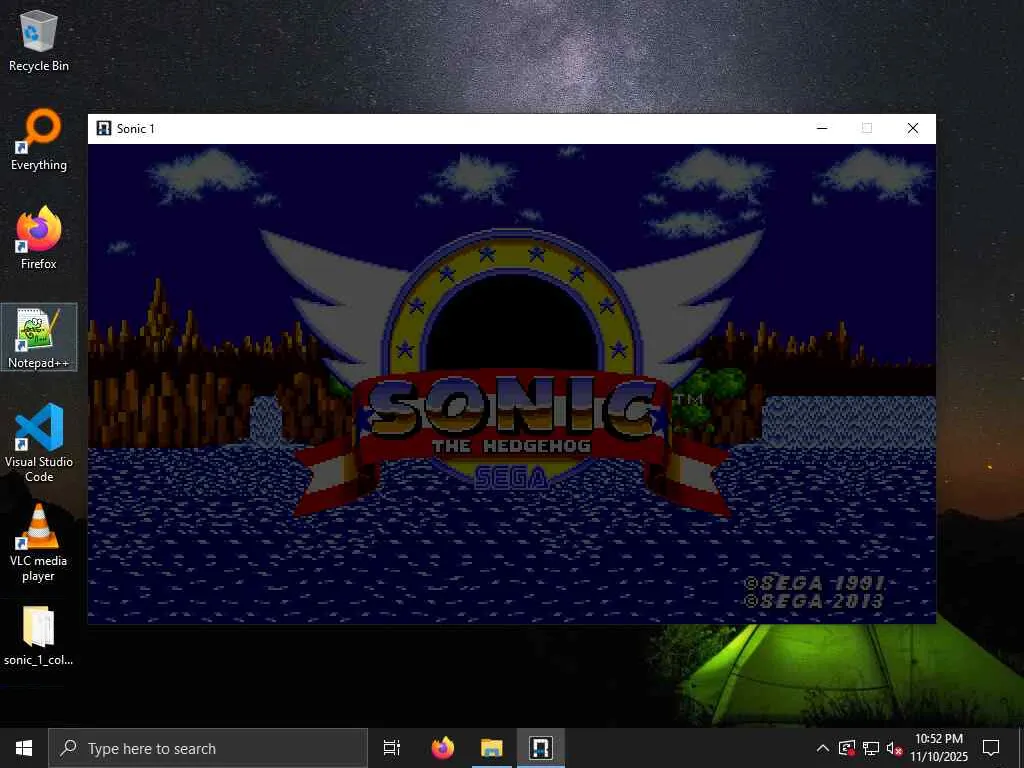Viewport: 1024px width, 768px height.
Task: Open the Action Center notifications icon
Action: [x=991, y=748]
